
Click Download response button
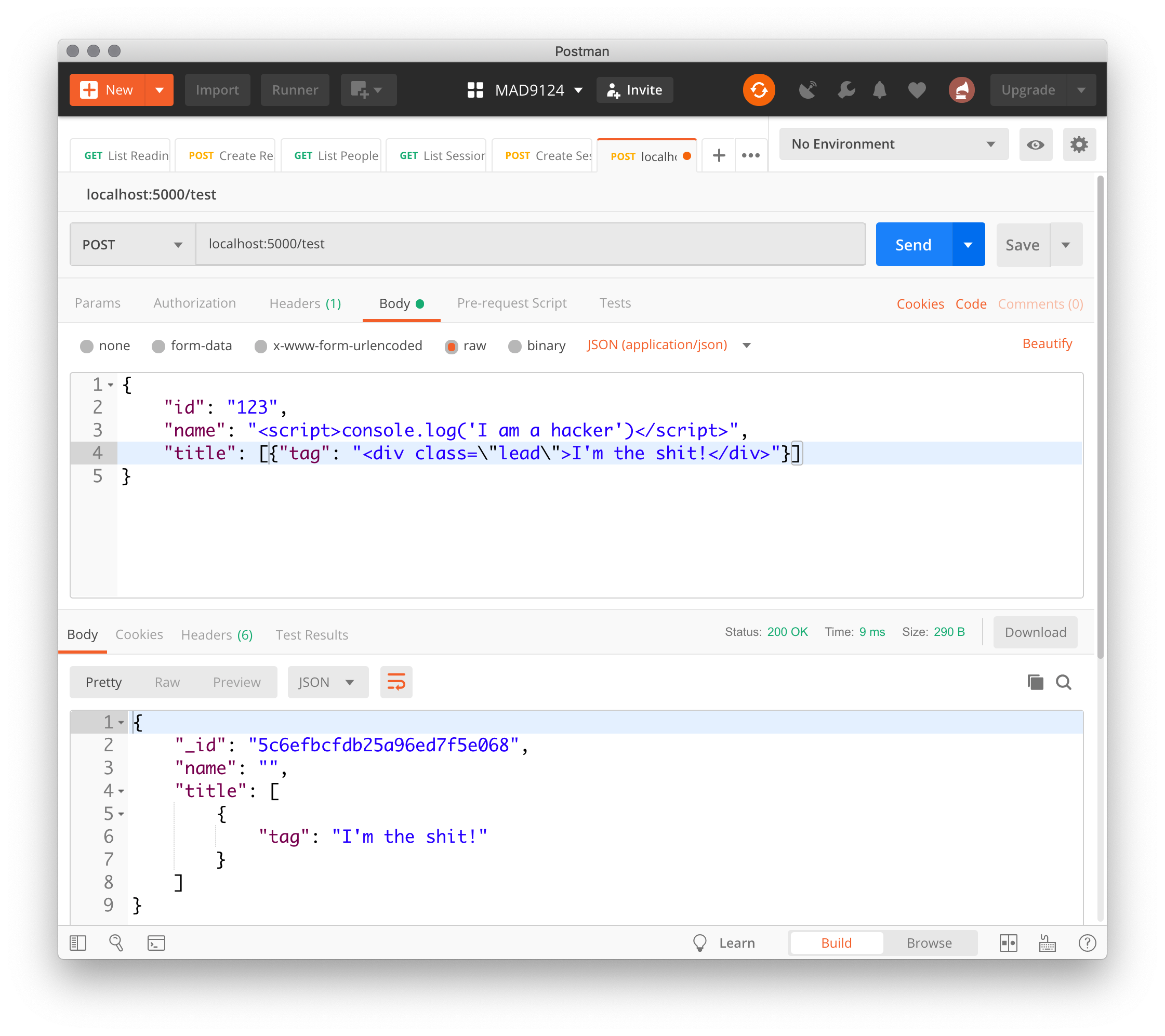coord(1035,632)
